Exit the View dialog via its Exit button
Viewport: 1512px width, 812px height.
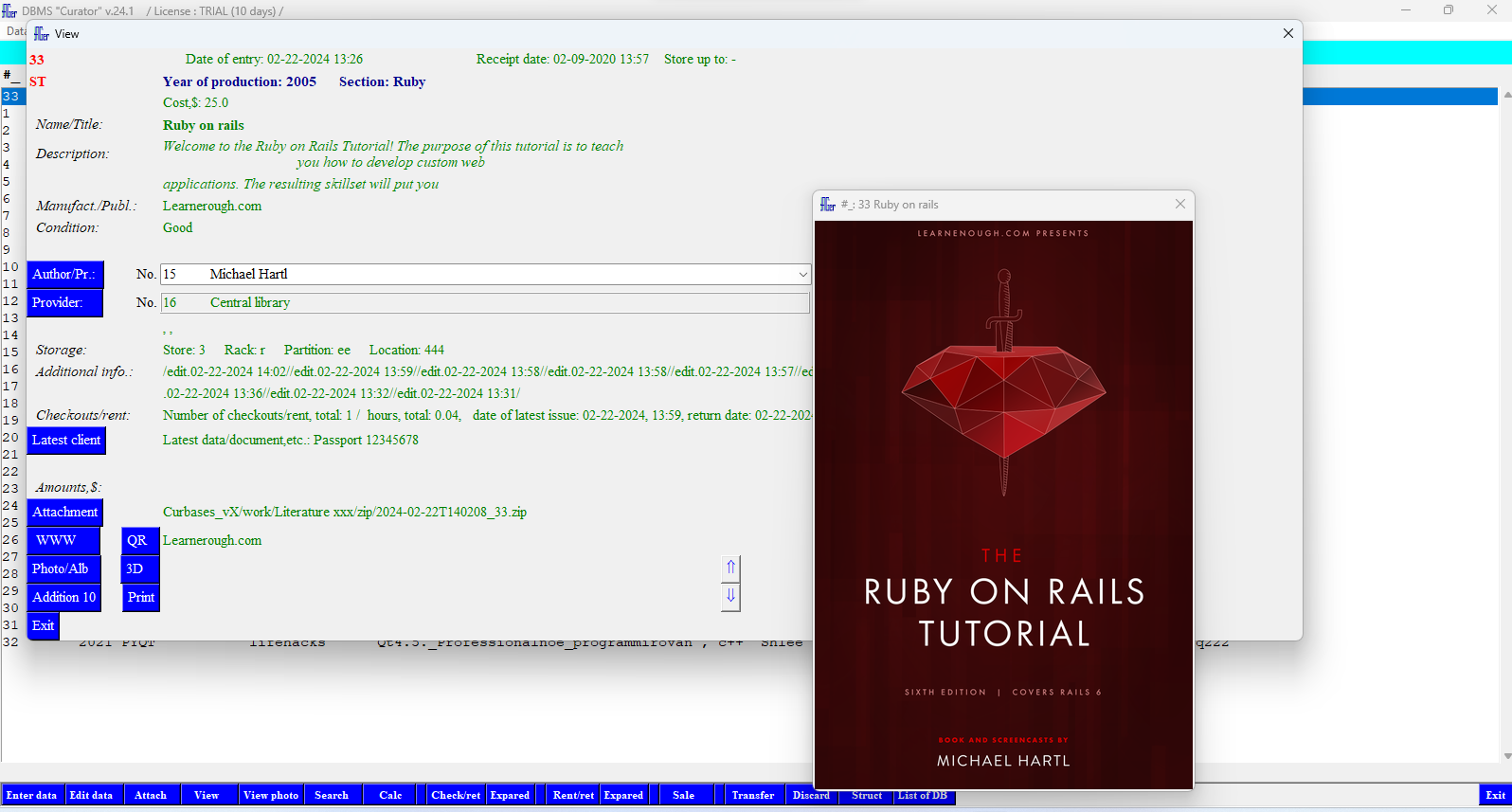[44, 626]
